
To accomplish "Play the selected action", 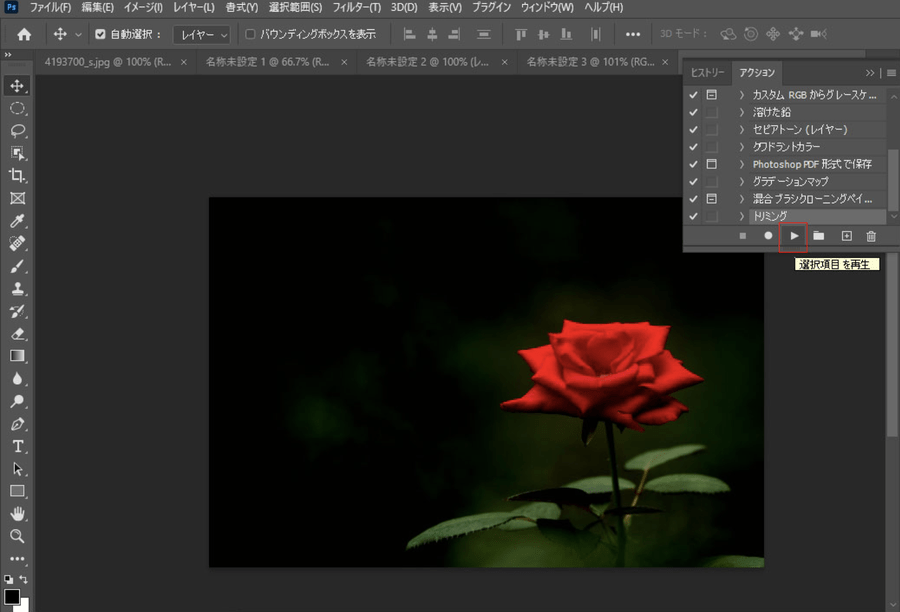I will (793, 236).
